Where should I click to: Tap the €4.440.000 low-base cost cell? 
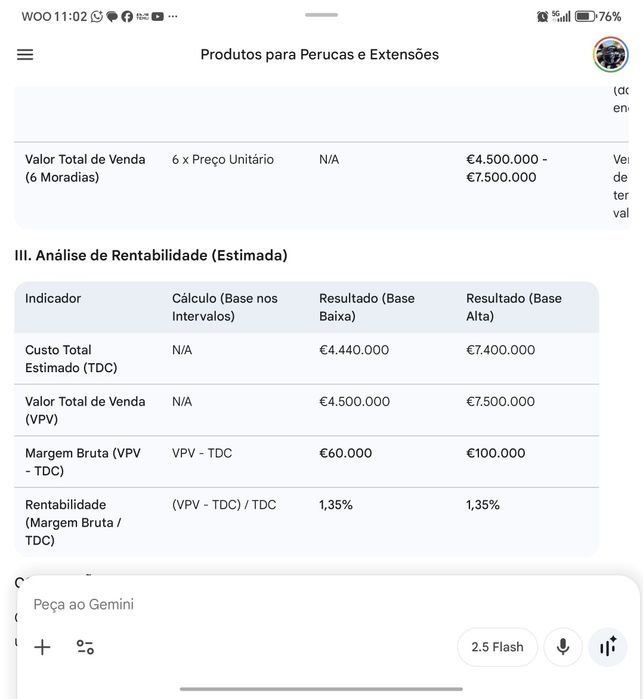354,350
